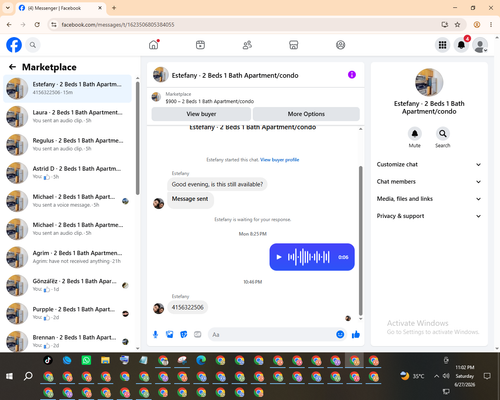Search in conversation using magnifier icon
Screen dimensions: 500x400
coord(443,134)
